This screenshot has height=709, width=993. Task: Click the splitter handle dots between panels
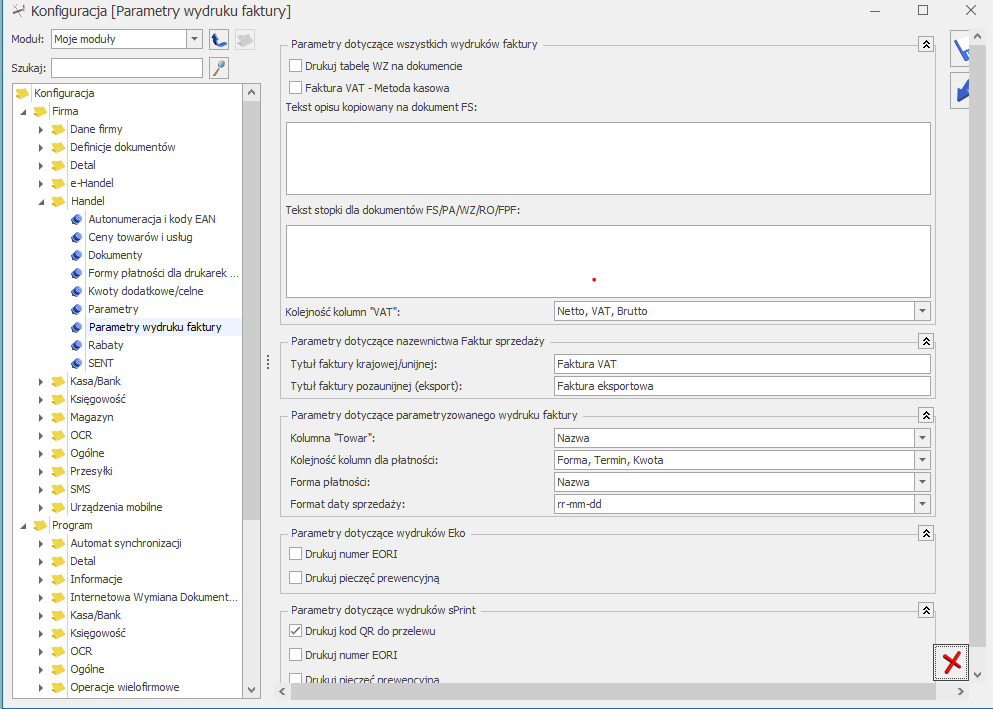[x=268, y=362]
